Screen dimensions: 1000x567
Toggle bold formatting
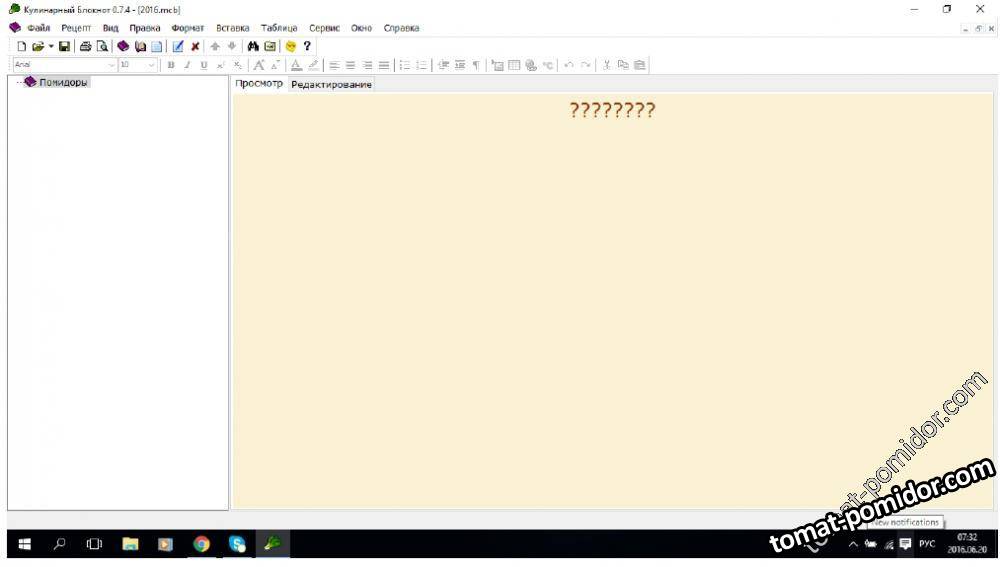click(170, 65)
